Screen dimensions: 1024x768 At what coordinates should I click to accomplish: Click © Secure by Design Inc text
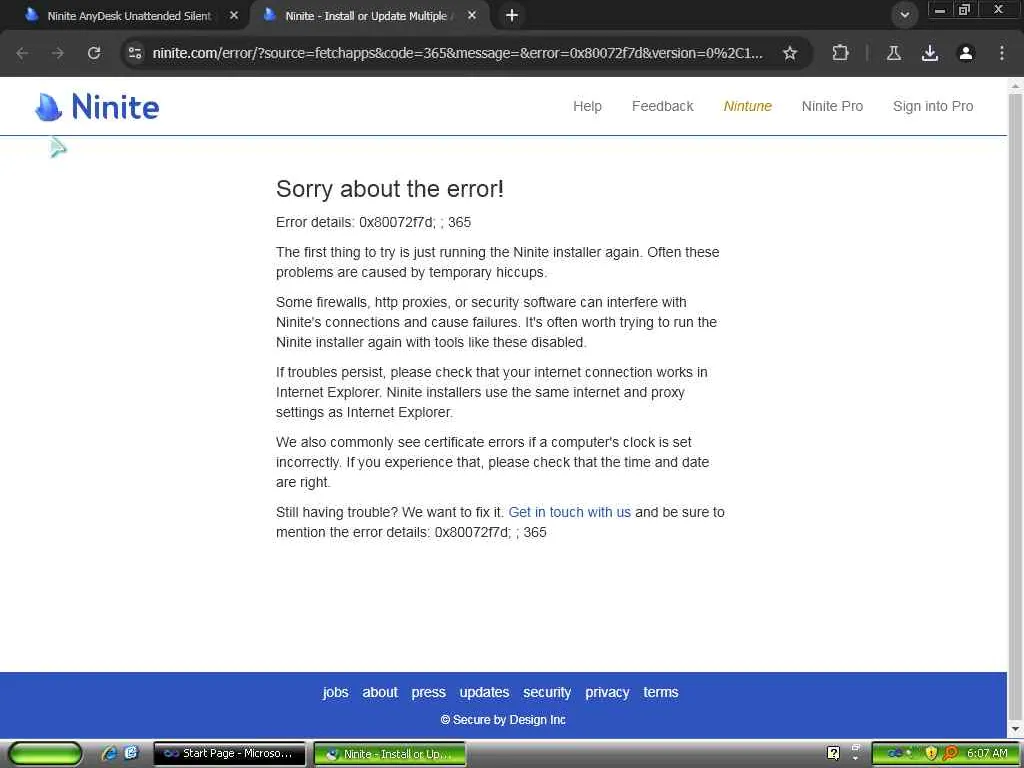[x=503, y=720]
